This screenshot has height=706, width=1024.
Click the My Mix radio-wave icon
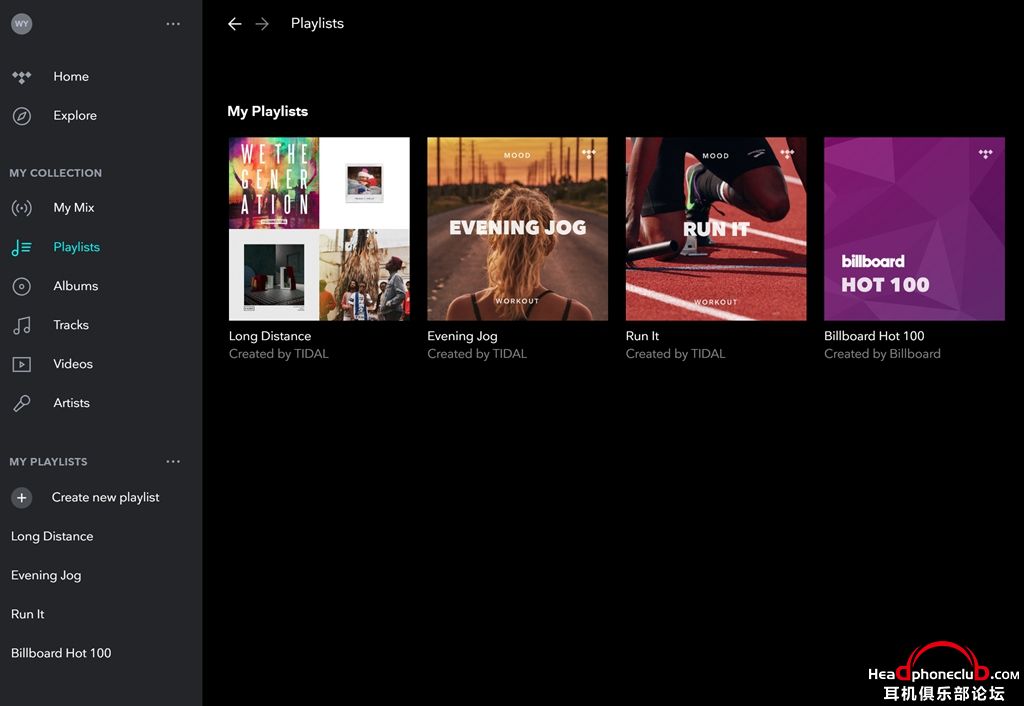22,208
